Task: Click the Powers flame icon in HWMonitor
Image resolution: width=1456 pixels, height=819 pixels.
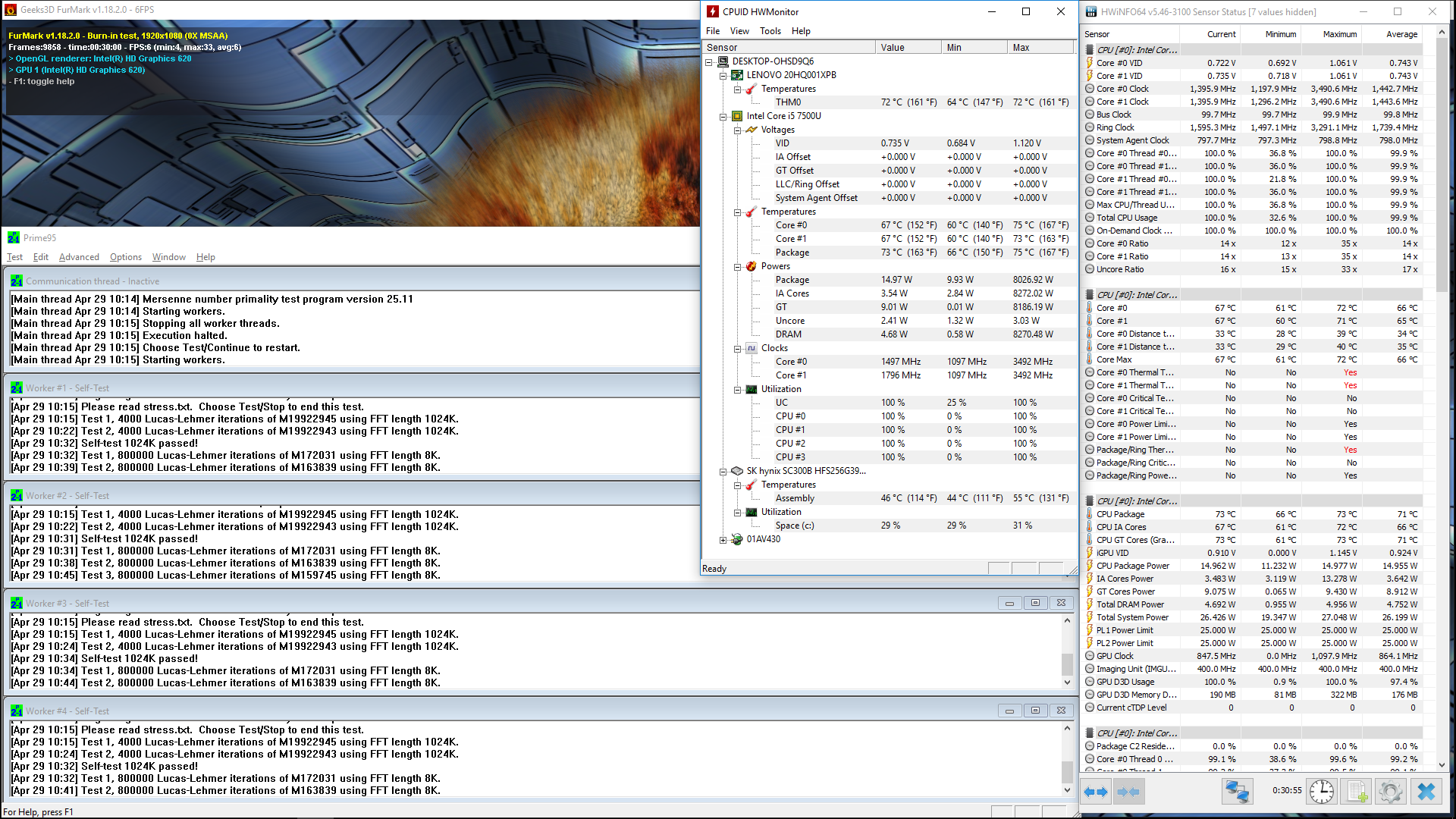Action: pyautogui.click(x=752, y=266)
